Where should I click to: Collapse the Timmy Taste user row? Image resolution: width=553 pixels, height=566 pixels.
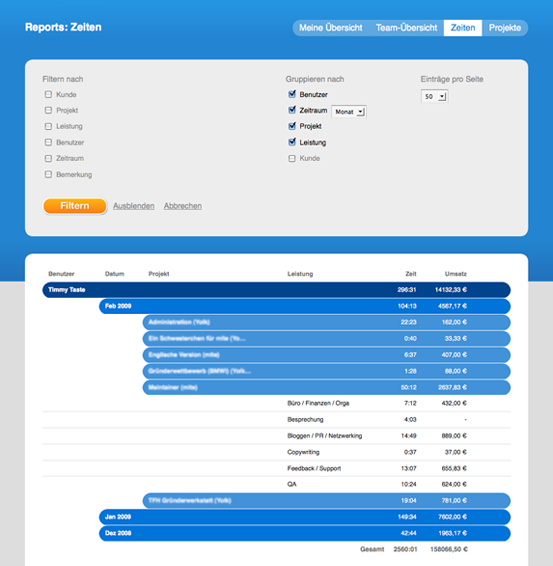pos(276,290)
